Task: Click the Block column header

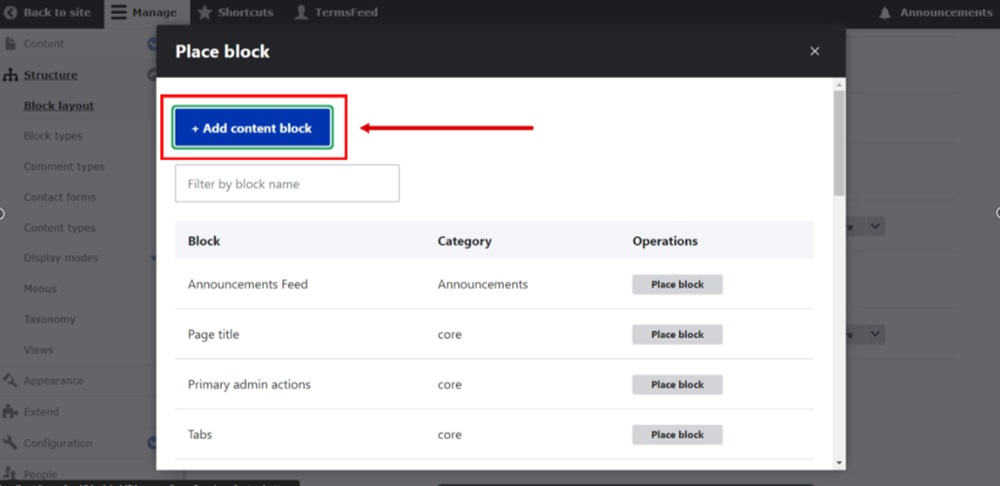Action: coord(203,241)
